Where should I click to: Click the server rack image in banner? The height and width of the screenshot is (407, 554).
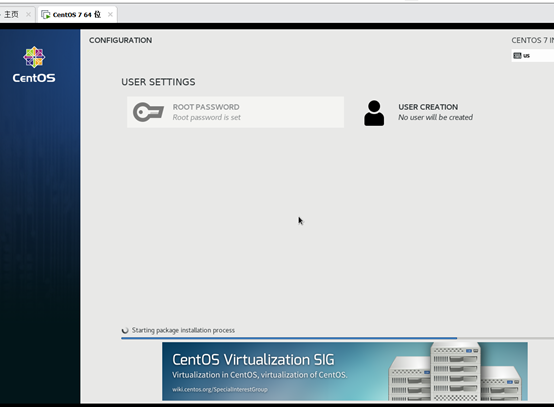(x=455, y=372)
